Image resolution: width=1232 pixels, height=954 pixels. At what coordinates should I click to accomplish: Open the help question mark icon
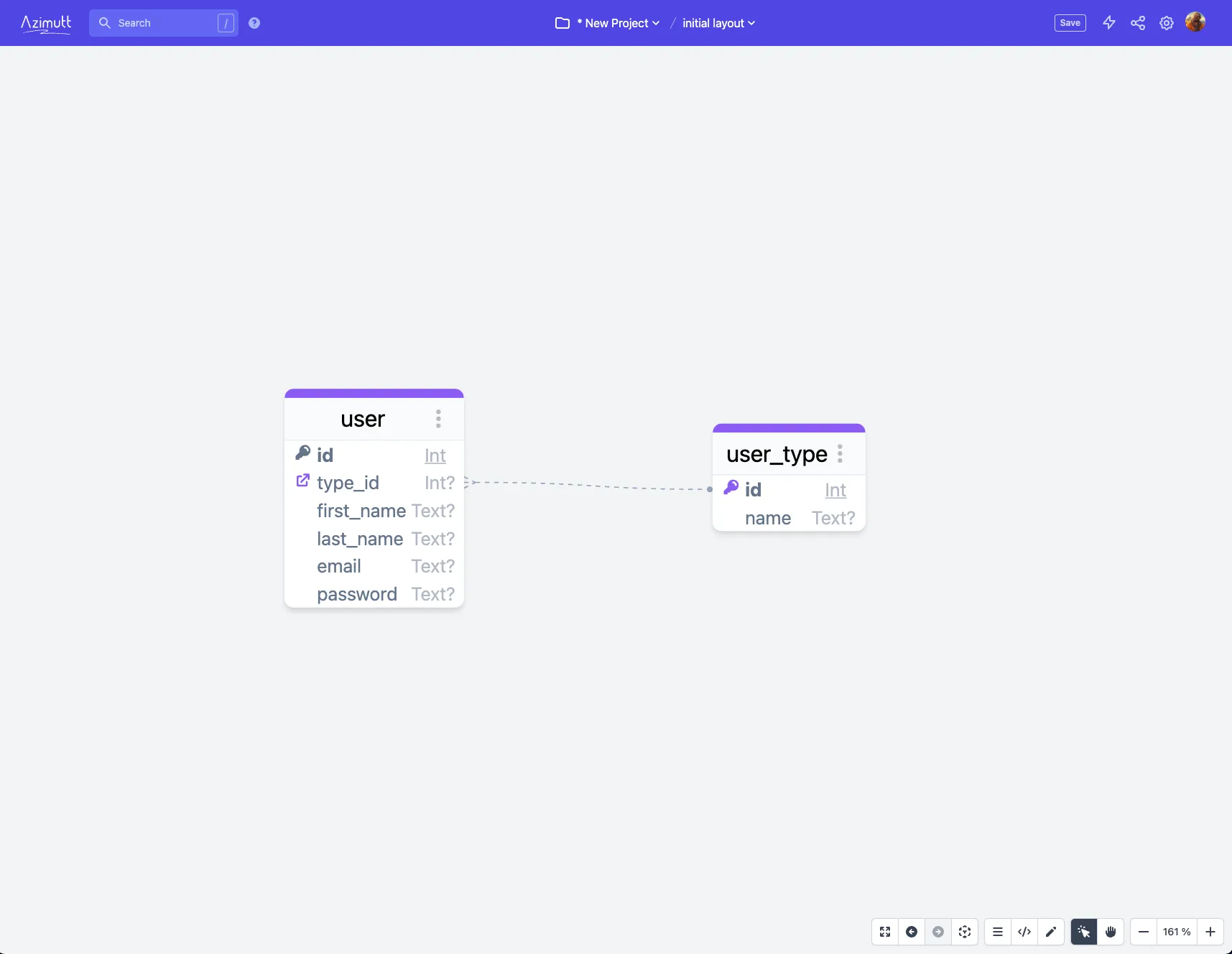point(254,23)
